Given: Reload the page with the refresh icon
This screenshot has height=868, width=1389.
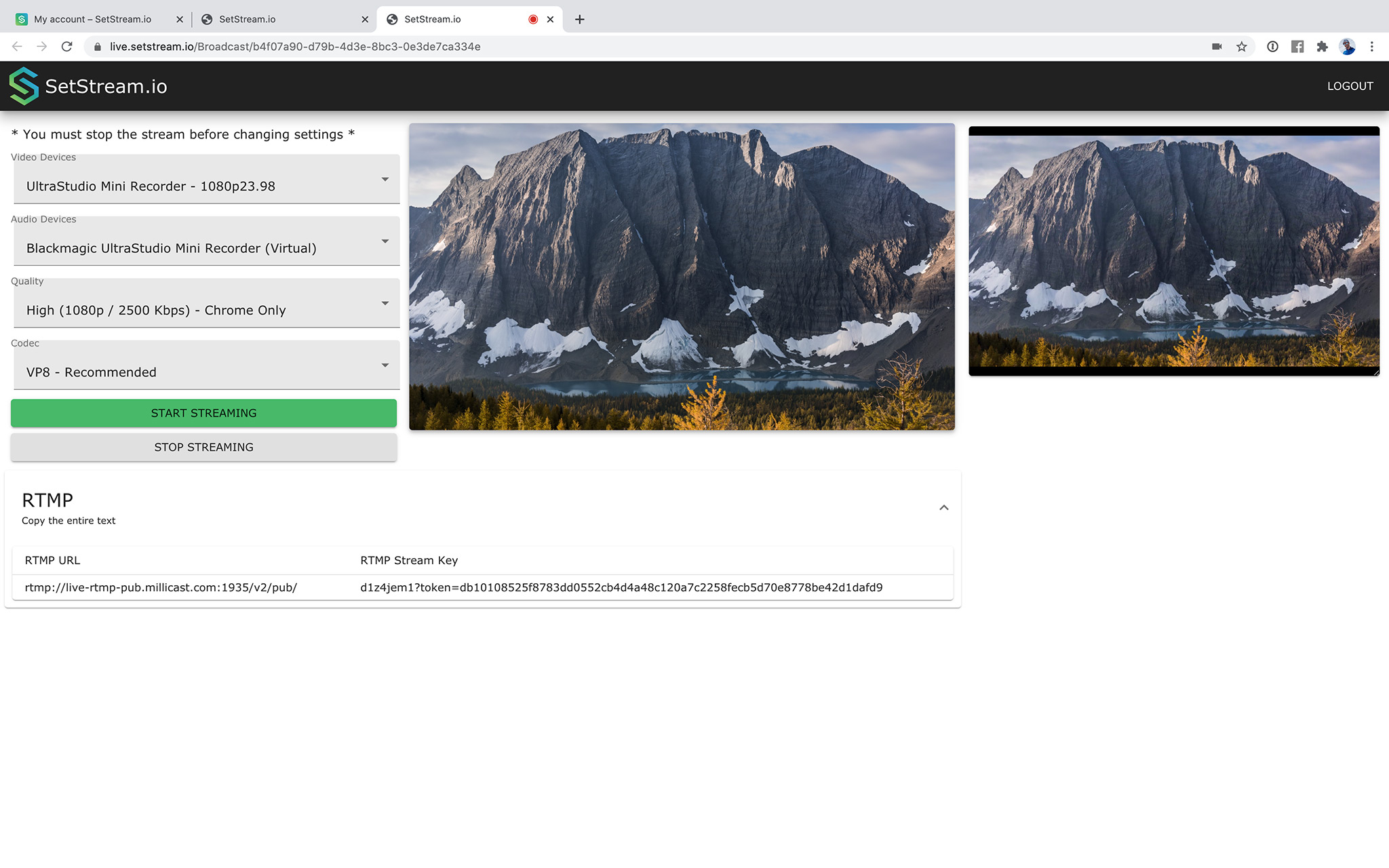Looking at the screenshot, I should pos(66,47).
